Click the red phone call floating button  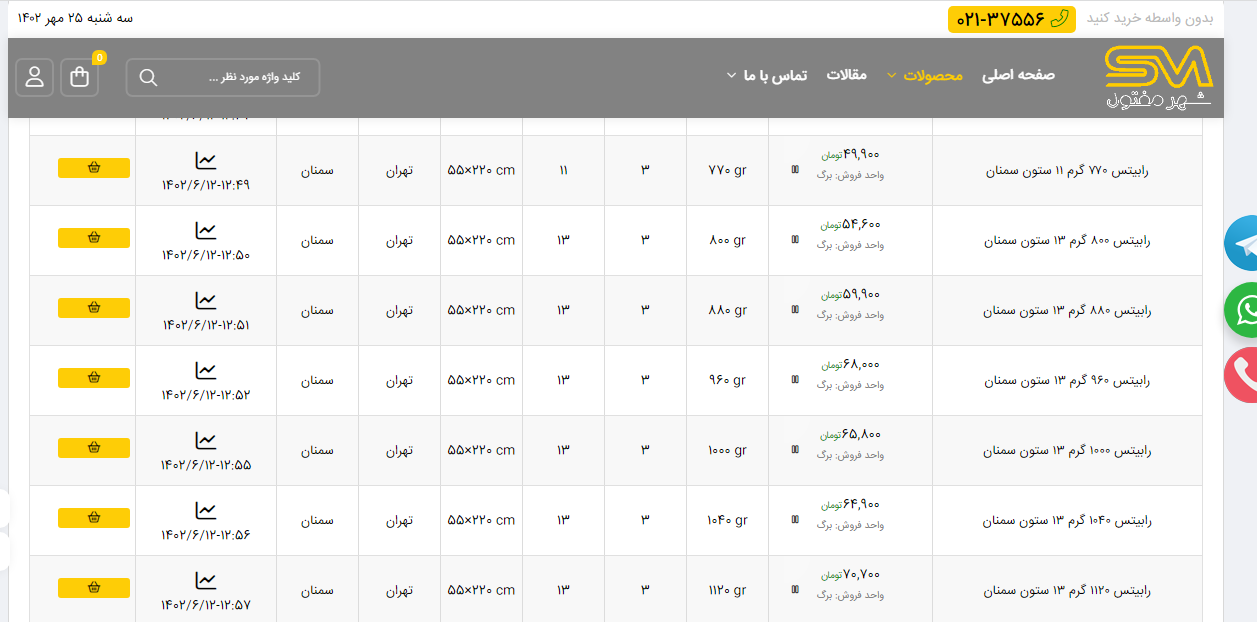tap(1243, 375)
